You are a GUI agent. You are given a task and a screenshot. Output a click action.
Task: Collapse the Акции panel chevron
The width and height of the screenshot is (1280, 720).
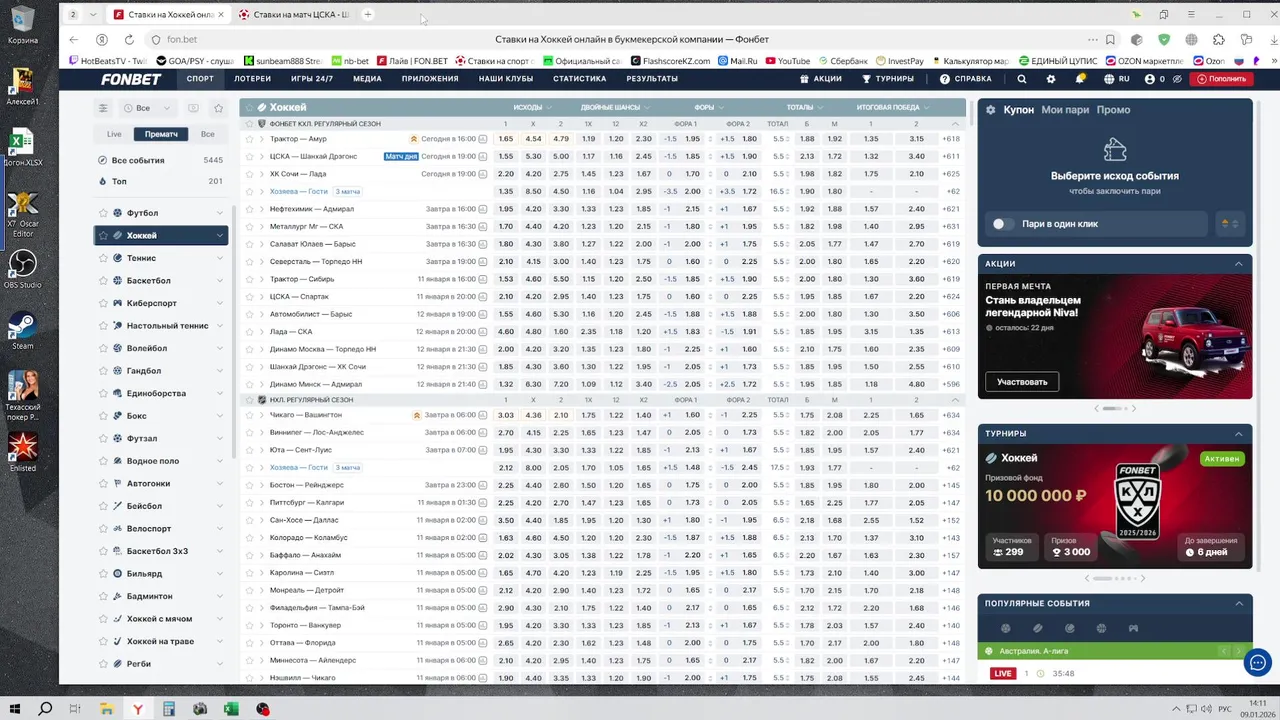(1239, 264)
